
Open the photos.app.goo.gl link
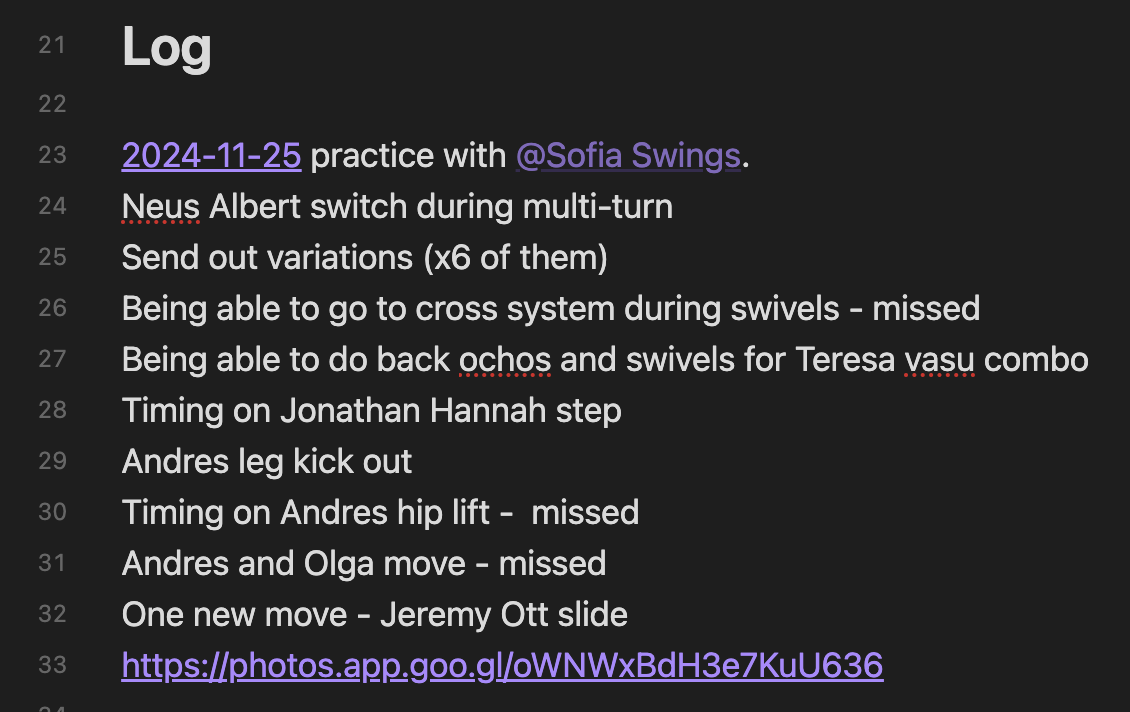point(502,665)
